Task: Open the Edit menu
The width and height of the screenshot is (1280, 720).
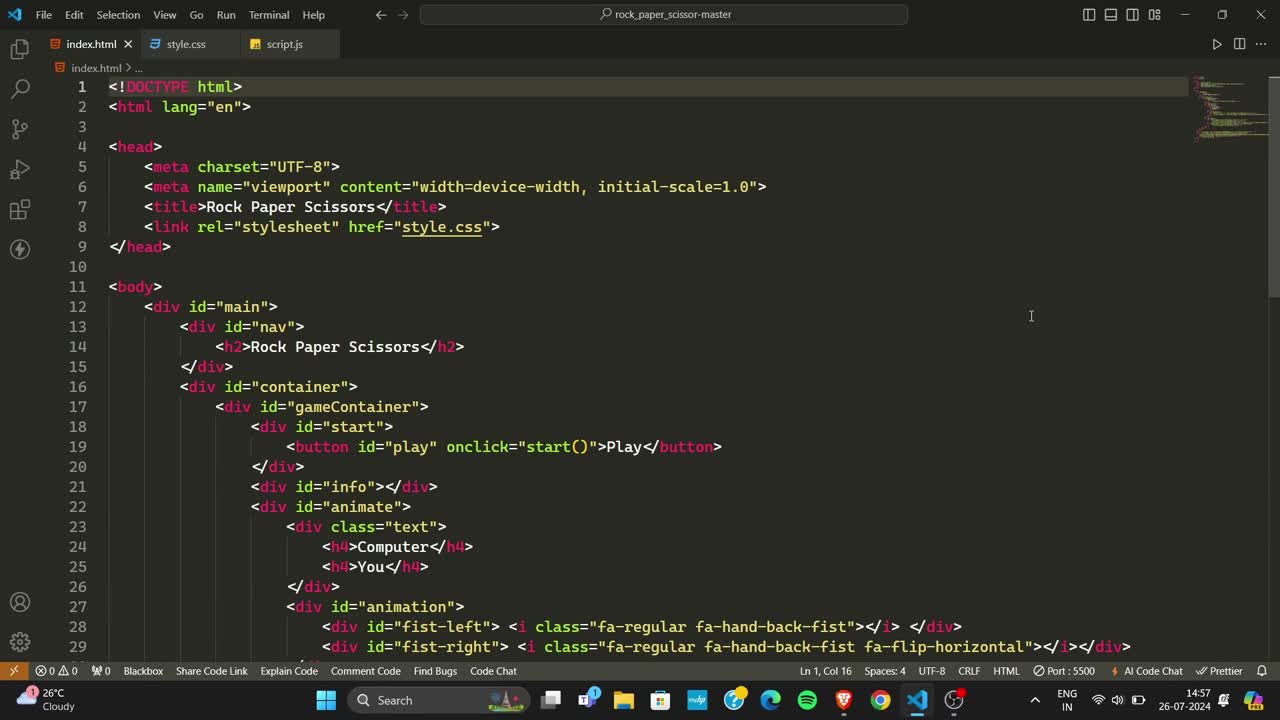Action: click(x=74, y=15)
